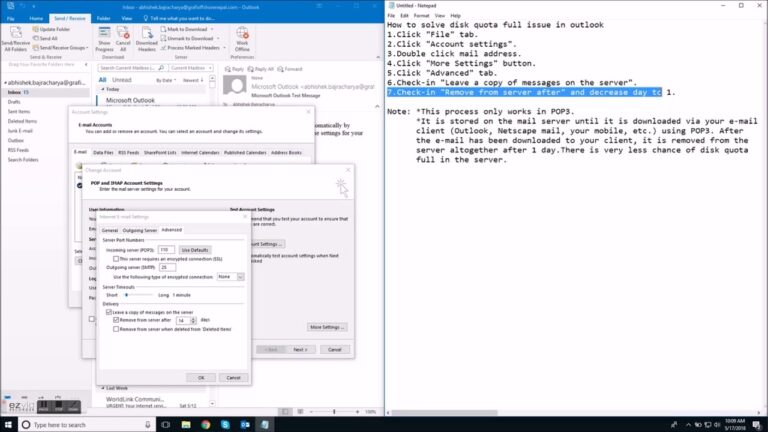Toggle 'Remove from server after' checkbox
Image resolution: width=768 pixels, height=432 pixels.
pos(116,320)
